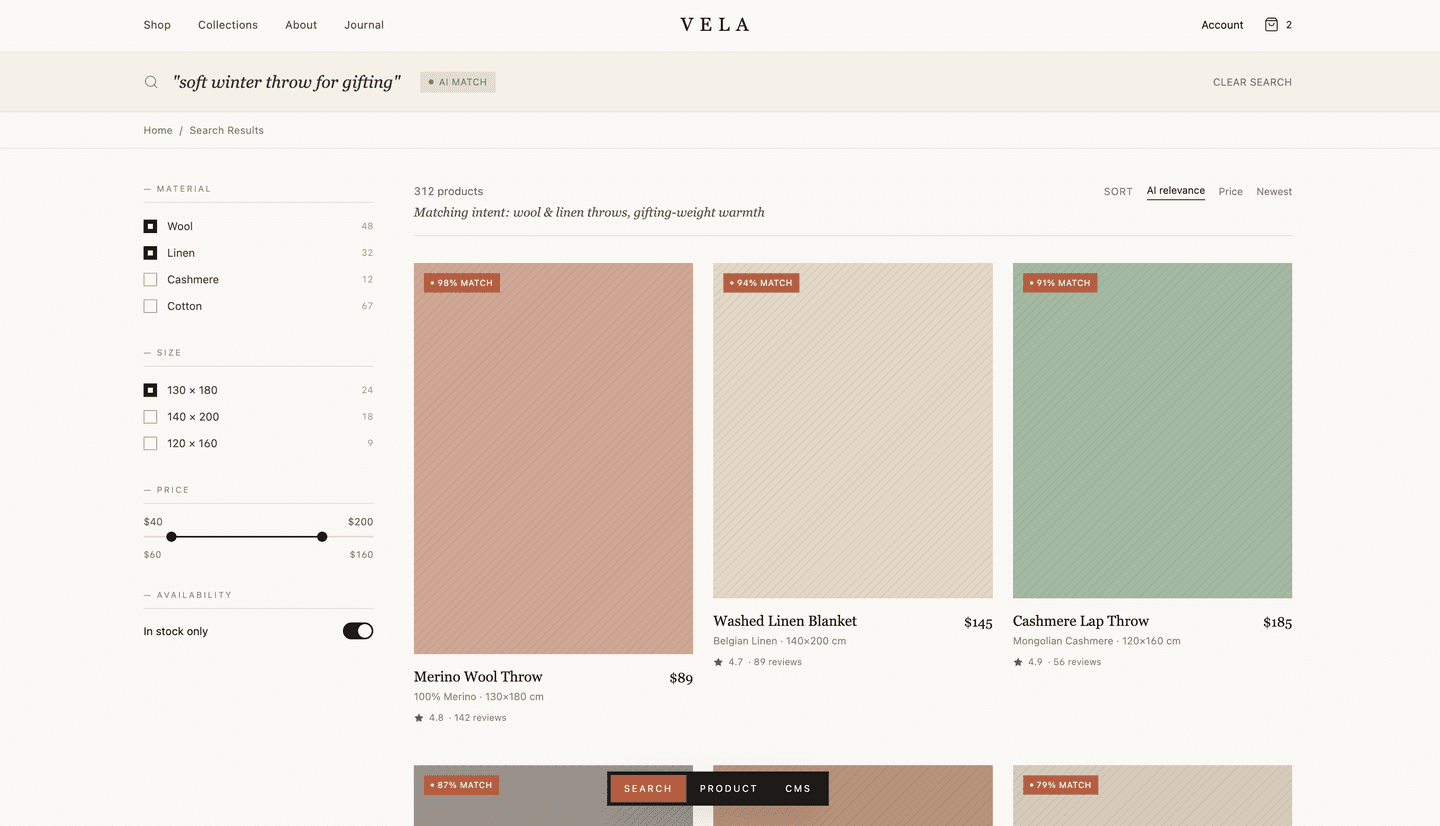Click the 91% MATCH badge on Cashmere Lap Throw
Viewport: 1440px width, 826px height.
click(1060, 283)
